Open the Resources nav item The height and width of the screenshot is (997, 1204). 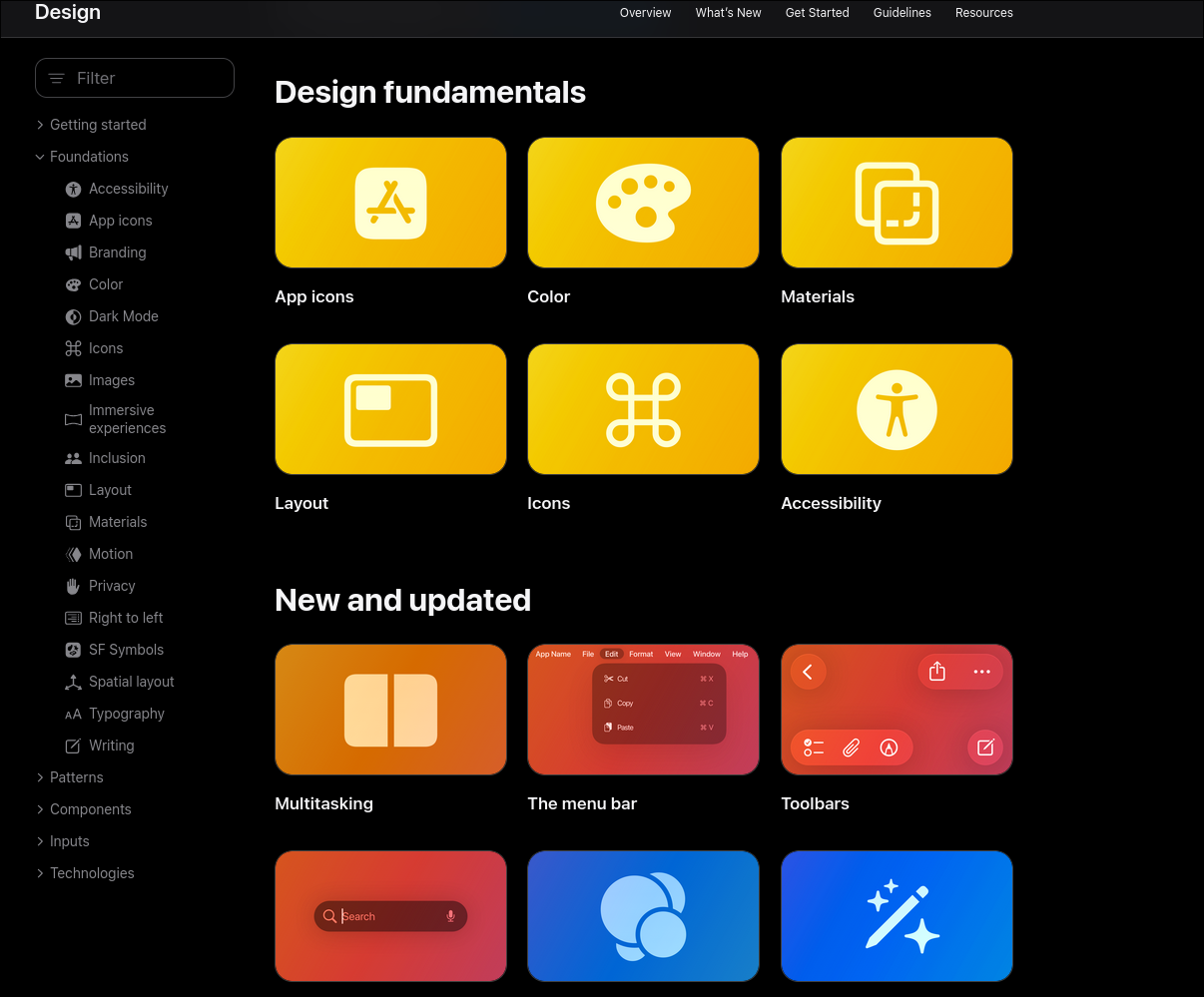click(x=983, y=13)
